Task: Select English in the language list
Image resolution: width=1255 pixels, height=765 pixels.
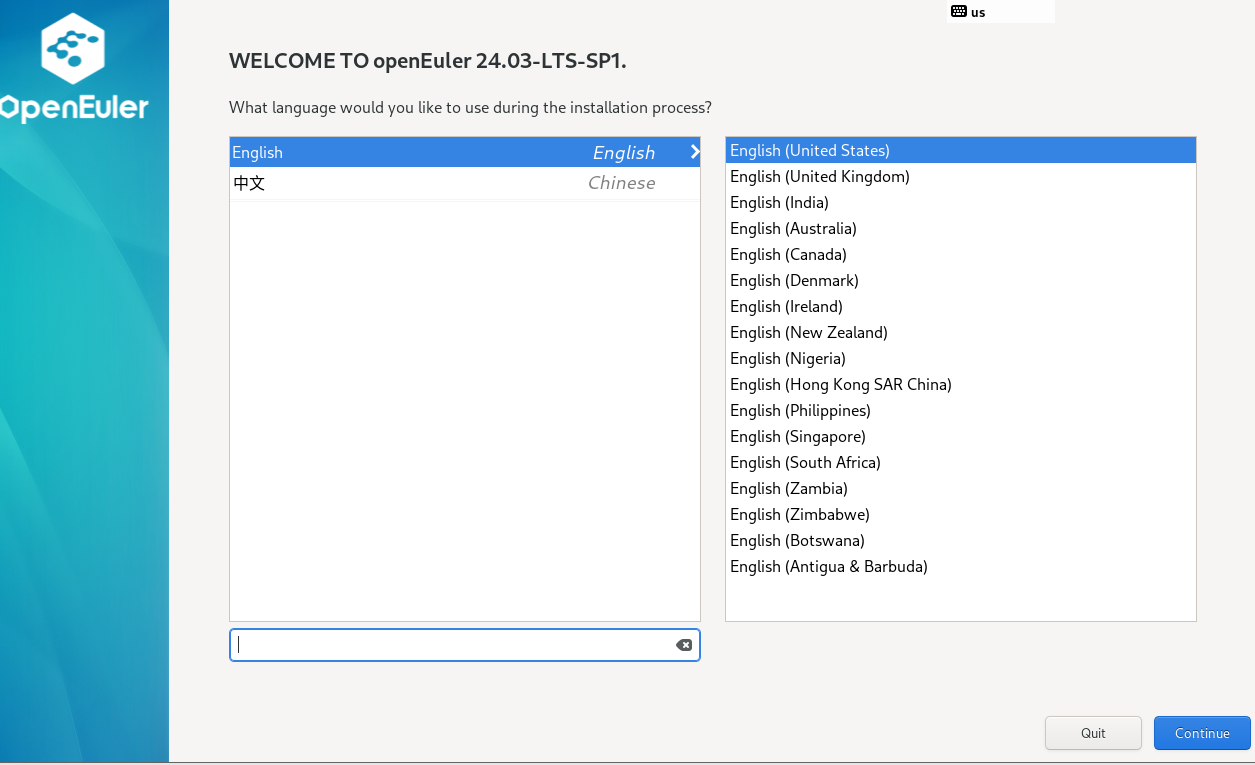Action: click(465, 152)
